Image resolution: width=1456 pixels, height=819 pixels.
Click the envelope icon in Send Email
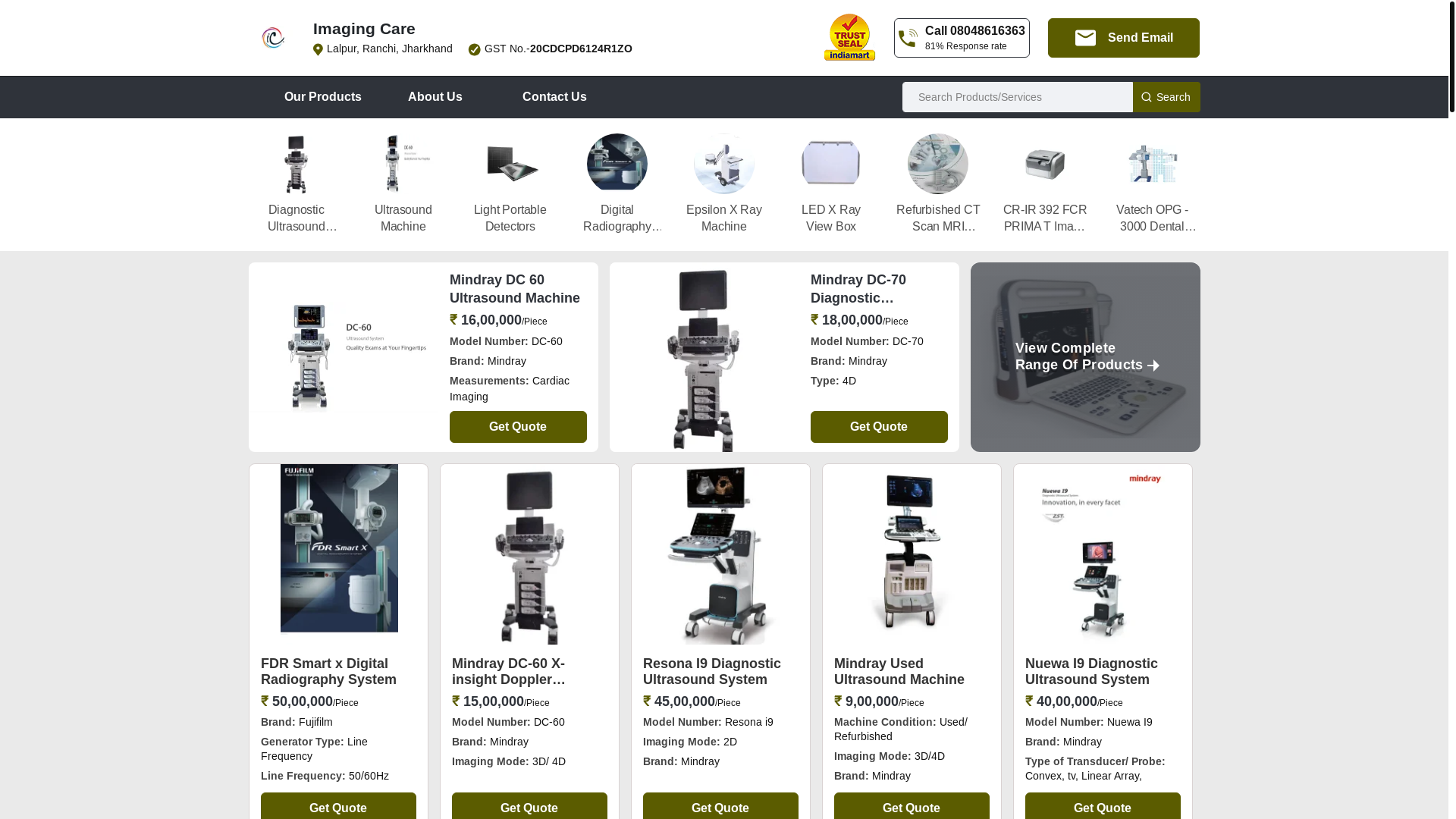[x=1085, y=38]
